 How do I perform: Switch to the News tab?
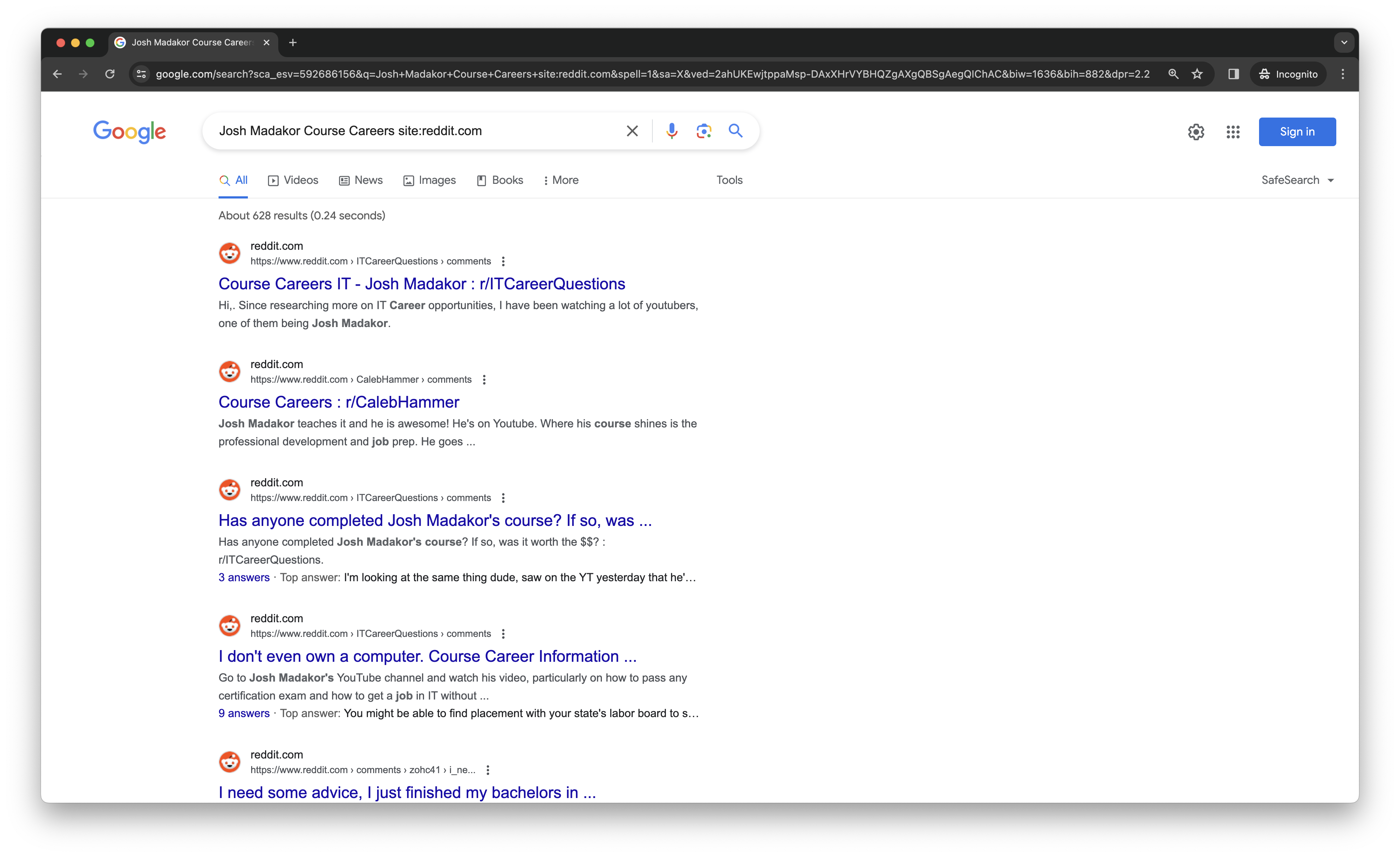[x=361, y=180]
